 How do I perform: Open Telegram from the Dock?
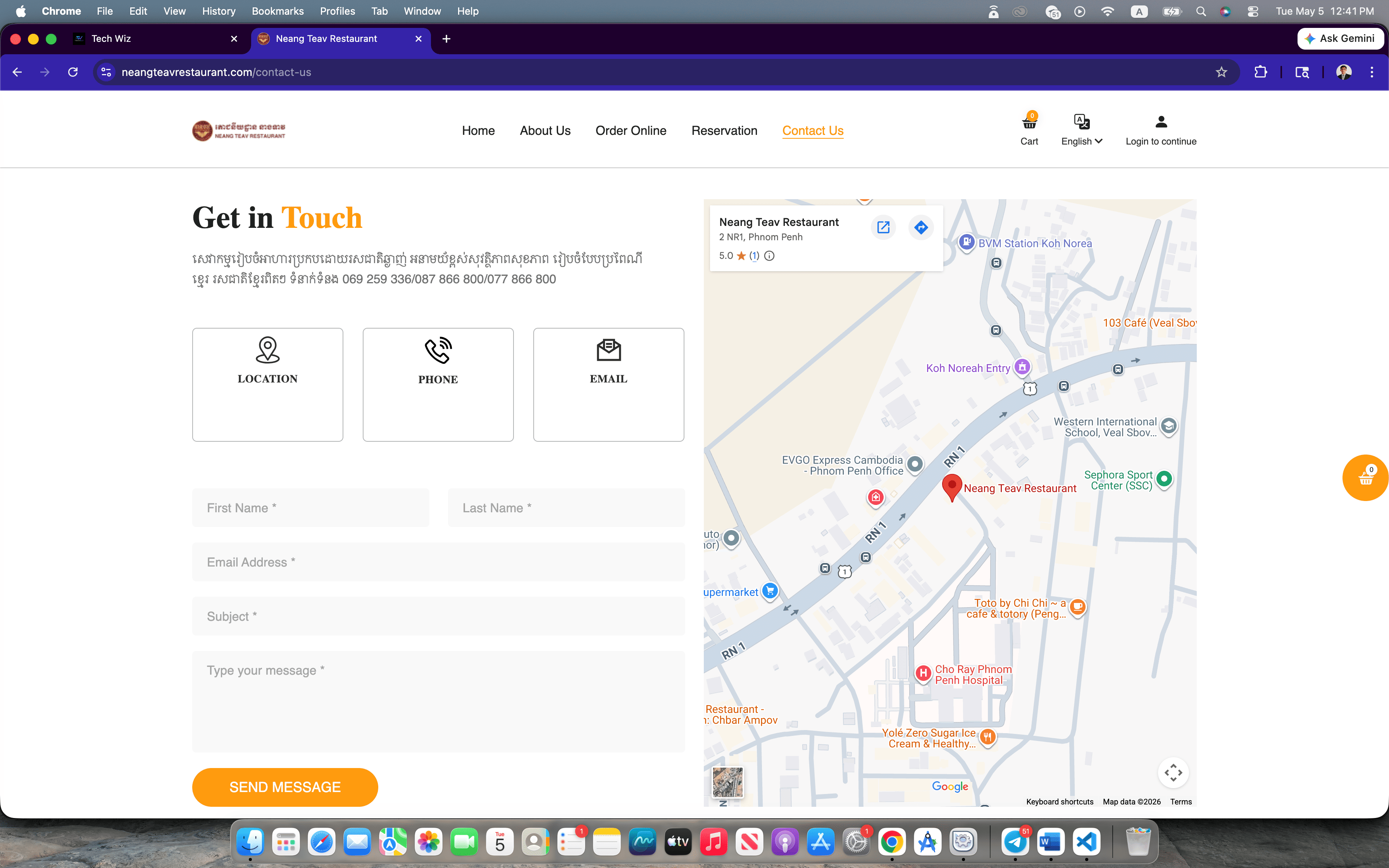click(1015, 842)
